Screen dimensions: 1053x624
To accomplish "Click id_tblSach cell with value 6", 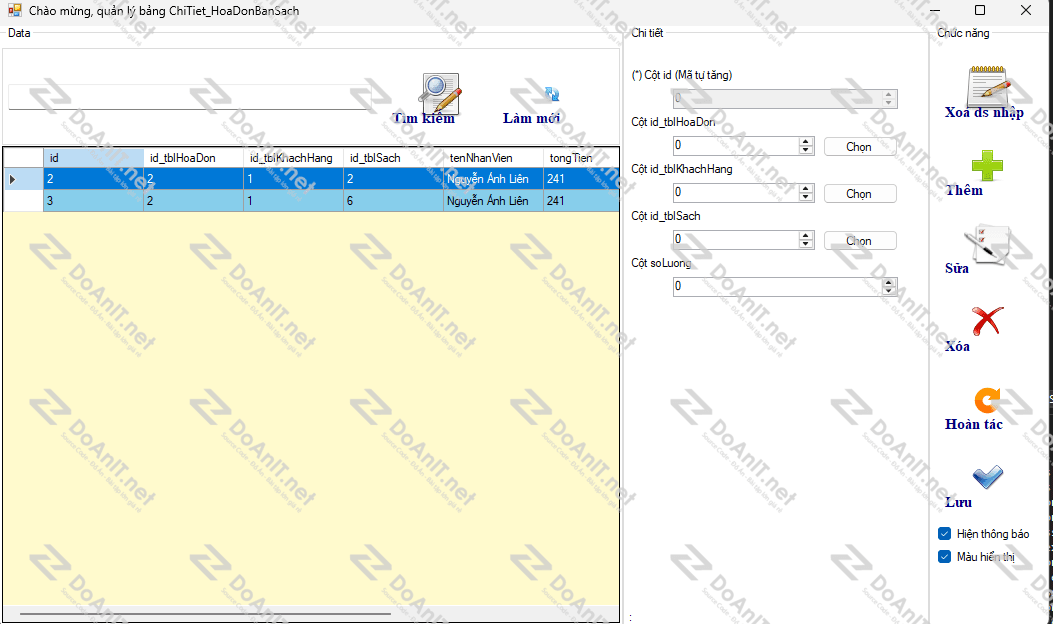I will (394, 201).
